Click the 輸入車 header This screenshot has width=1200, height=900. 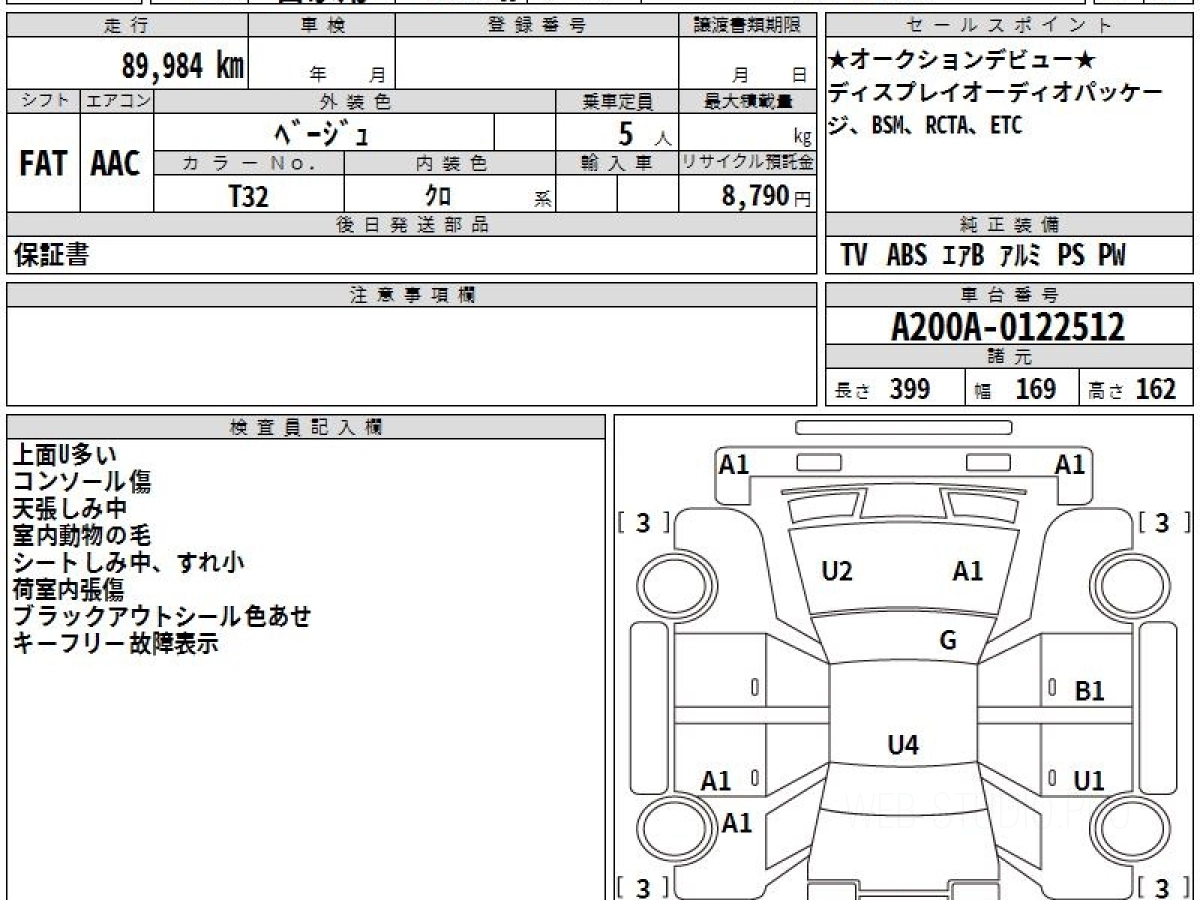pyautogui.click(x=617, y=164)
